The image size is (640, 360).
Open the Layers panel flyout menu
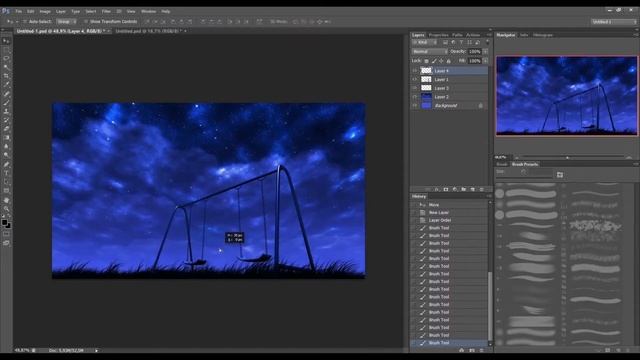tap(489, 35)
